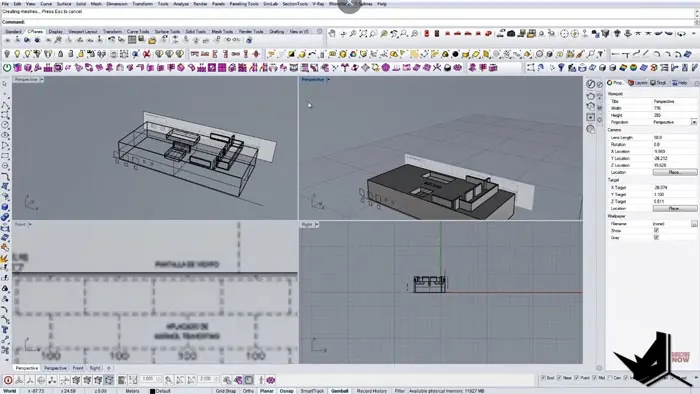The height and width of the screenshot is (394, 700).
Task: Open the Right viewport title menu arrow
Action: [317, 224]
